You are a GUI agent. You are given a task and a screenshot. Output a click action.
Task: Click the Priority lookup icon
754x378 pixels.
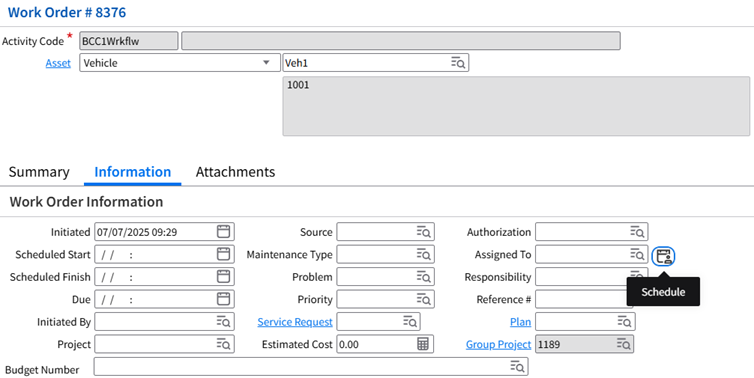[x=423, y=299]
